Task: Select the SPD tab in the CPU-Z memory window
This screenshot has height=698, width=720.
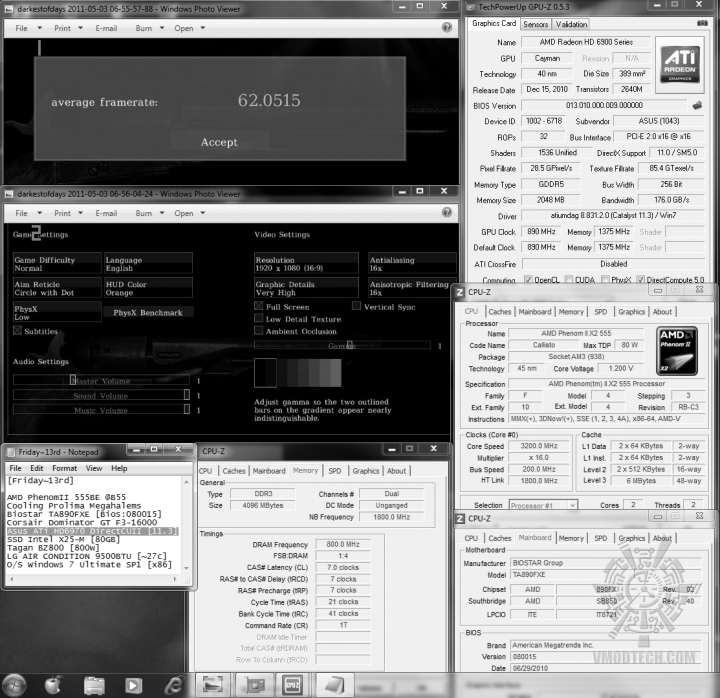Action: pos(335,471)
